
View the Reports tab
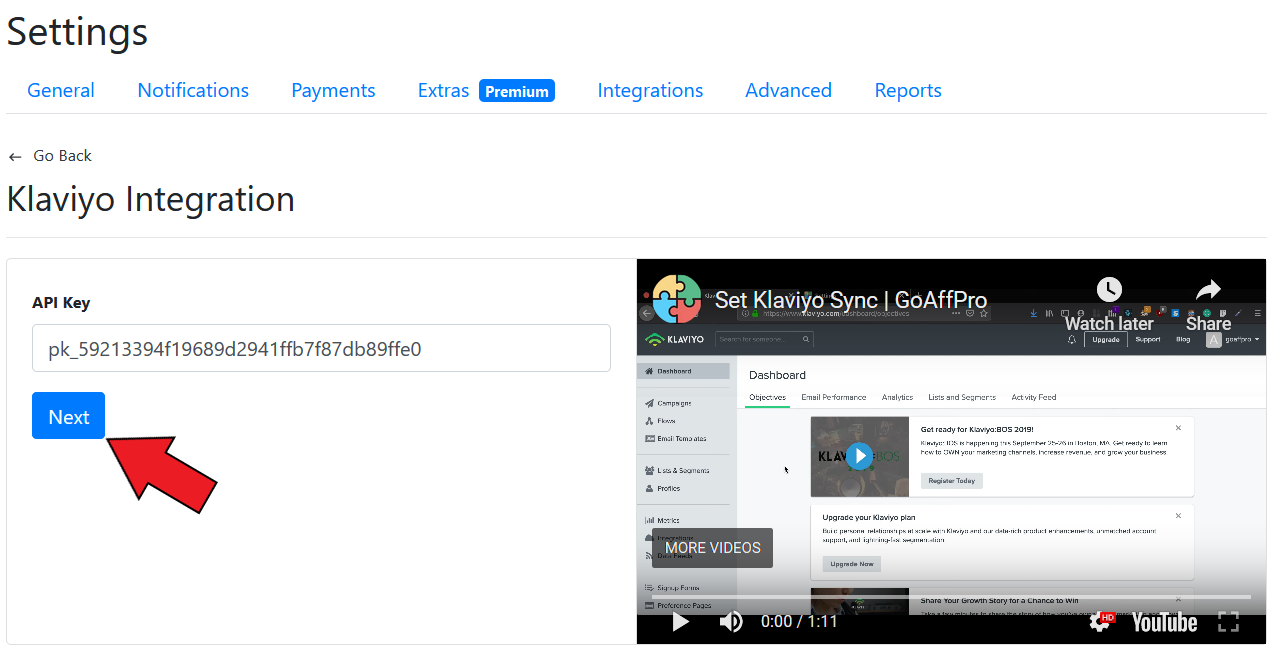pos(908,90)
